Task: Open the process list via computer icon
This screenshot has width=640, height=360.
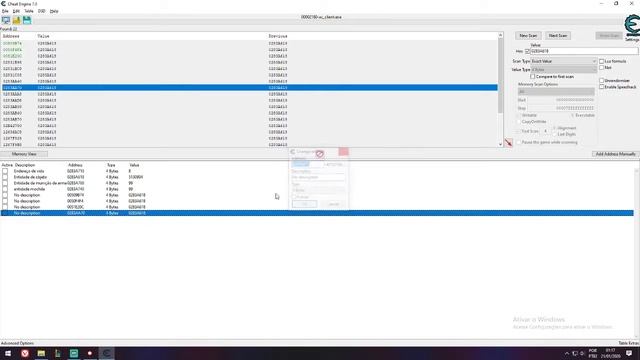Action: point(6,20)
